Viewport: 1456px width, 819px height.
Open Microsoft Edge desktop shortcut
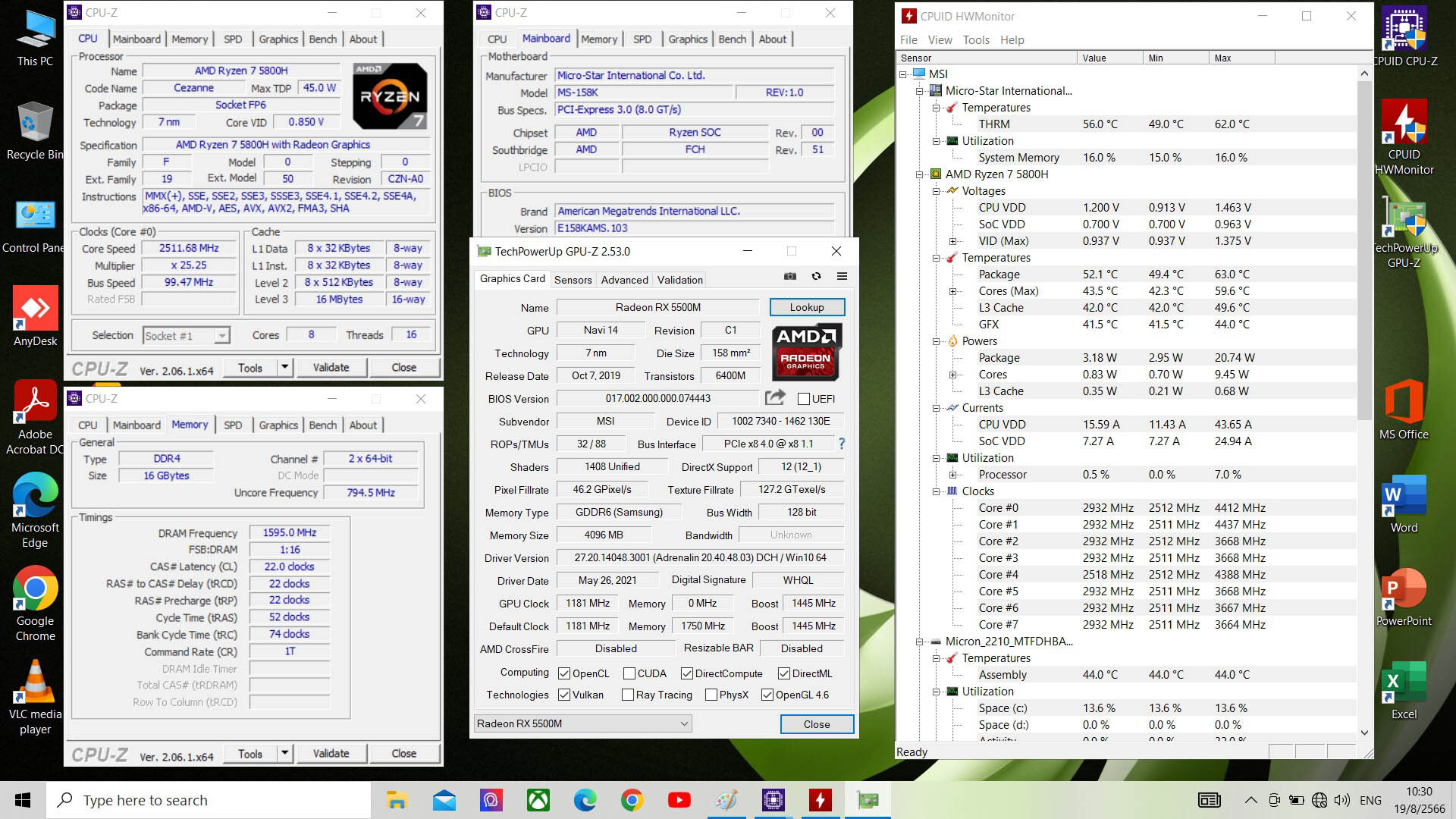(35, 510)
